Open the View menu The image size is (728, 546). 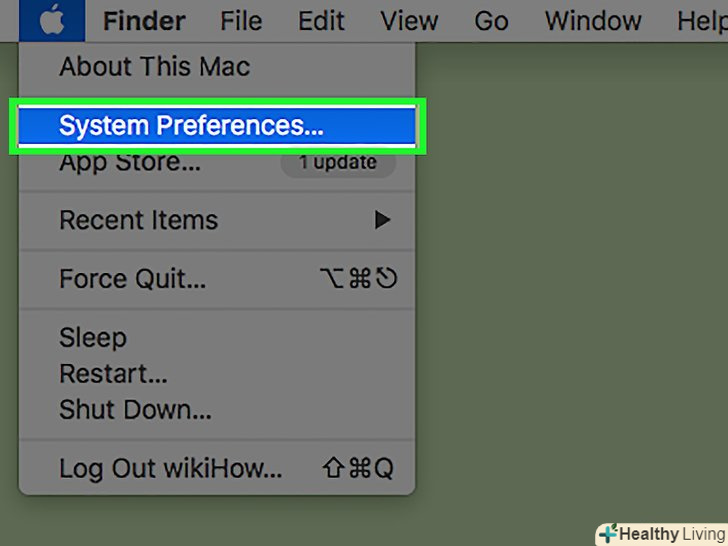point(409,21)
